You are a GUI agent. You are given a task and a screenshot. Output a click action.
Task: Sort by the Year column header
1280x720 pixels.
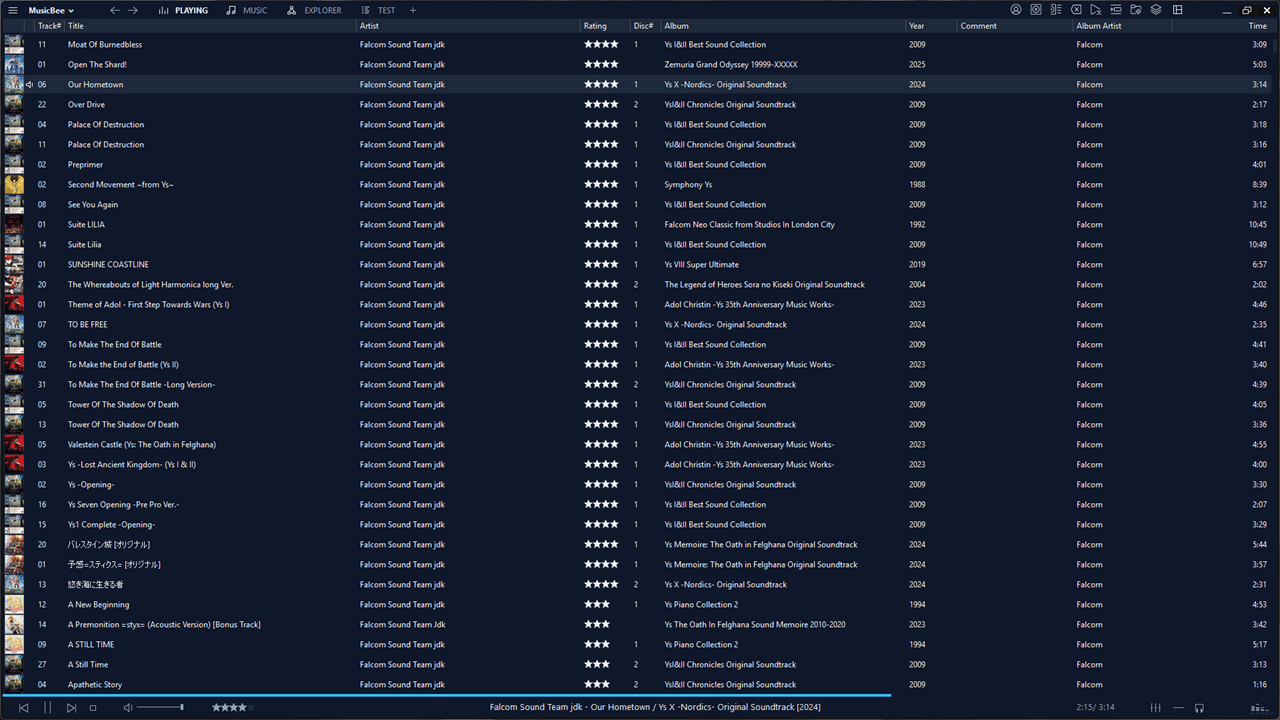click(x=931, y=26)
